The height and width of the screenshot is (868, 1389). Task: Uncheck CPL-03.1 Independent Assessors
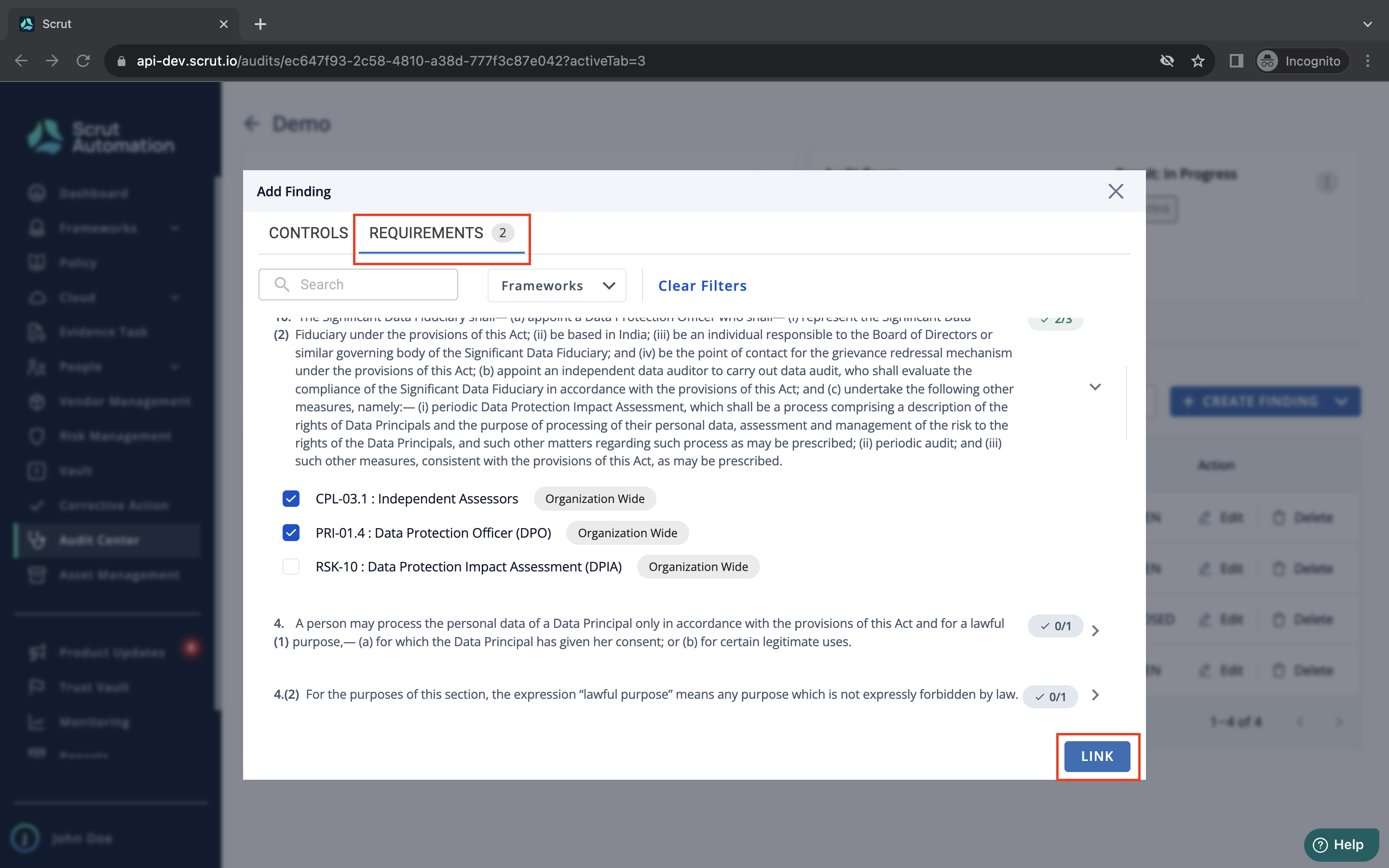(x=291, y=498)
